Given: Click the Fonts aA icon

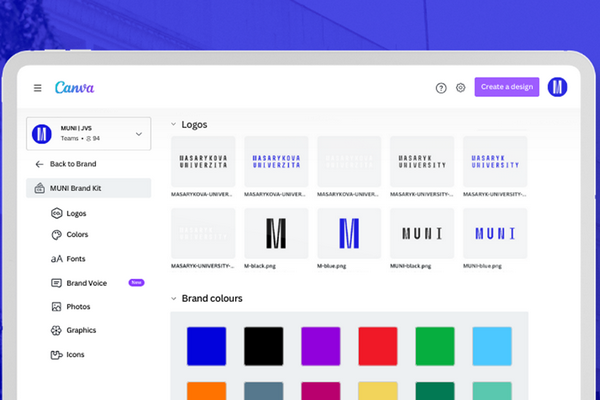Looking at the screenshot, I should (57, 259).
